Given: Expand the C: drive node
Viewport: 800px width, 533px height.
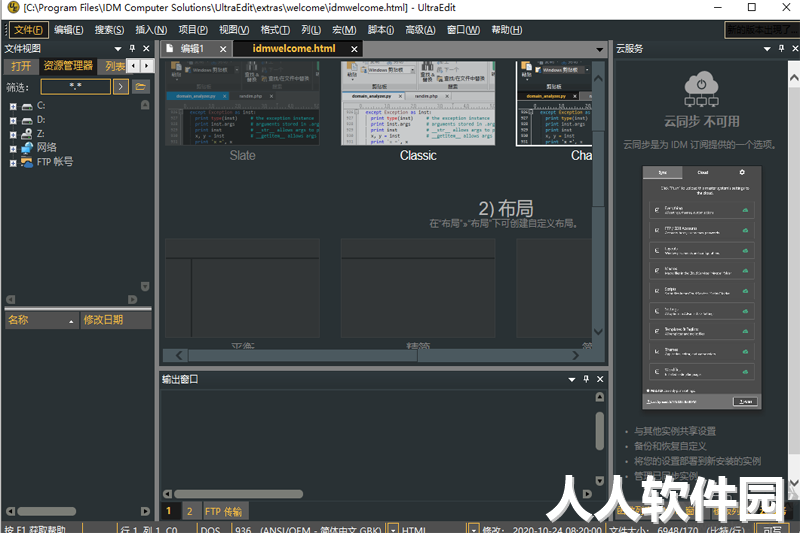Looking at the screenshot, I should click(13, 107).
